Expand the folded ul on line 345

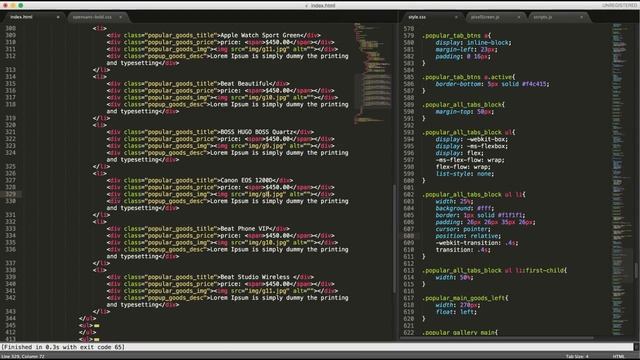(x=97, y=326)
